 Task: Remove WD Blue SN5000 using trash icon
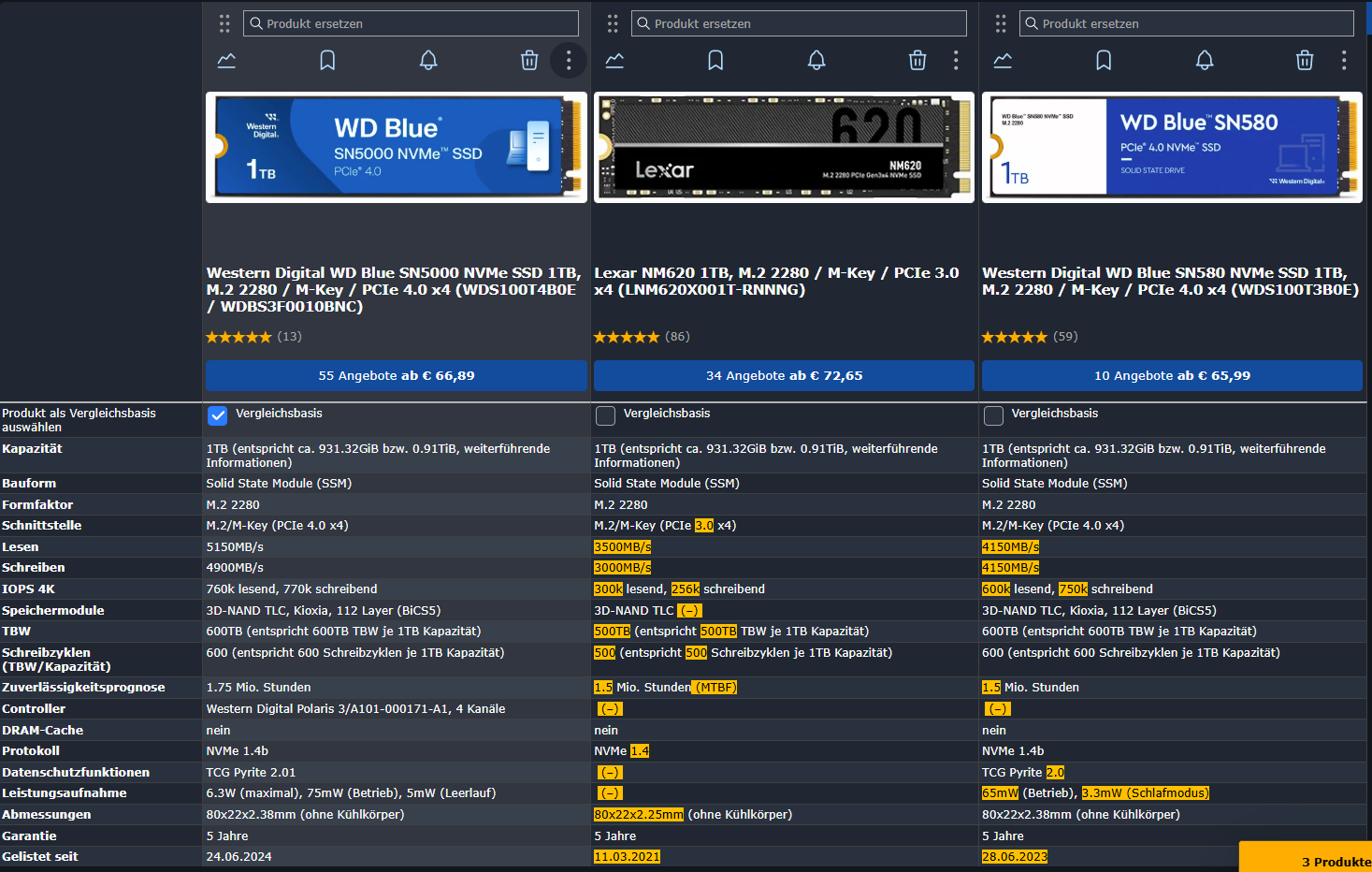pyautogui.click(x=529, y=61)
